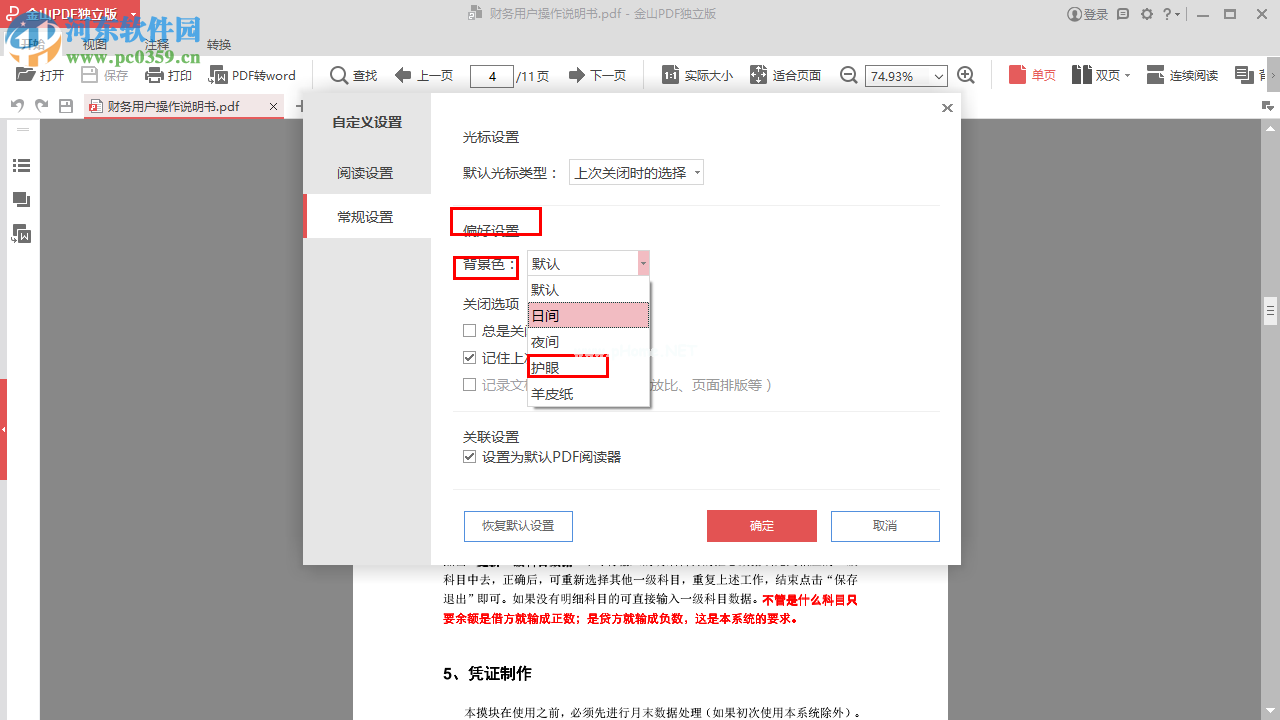Open 金山PDF独立版 app menu arrow
The image size is (1280, 720).
(x=133, y=14)
